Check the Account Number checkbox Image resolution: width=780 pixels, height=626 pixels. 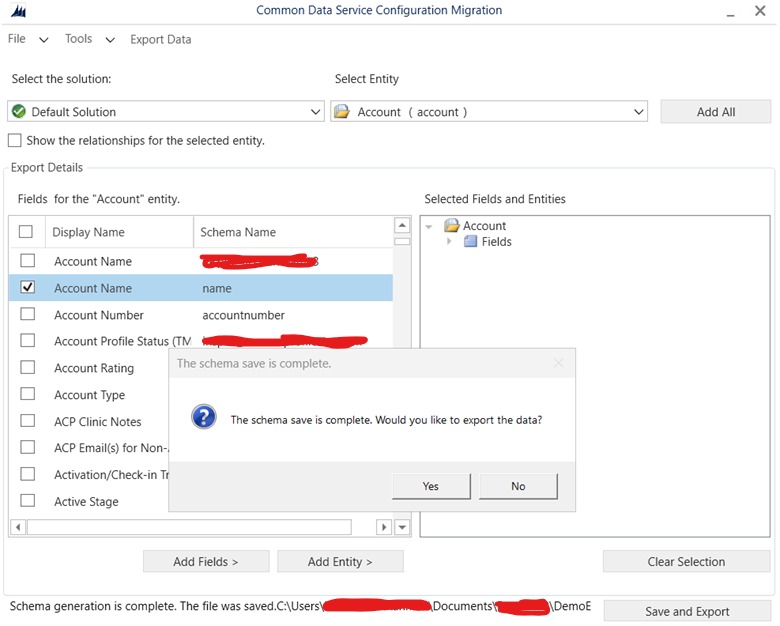[x=28, y=314]
